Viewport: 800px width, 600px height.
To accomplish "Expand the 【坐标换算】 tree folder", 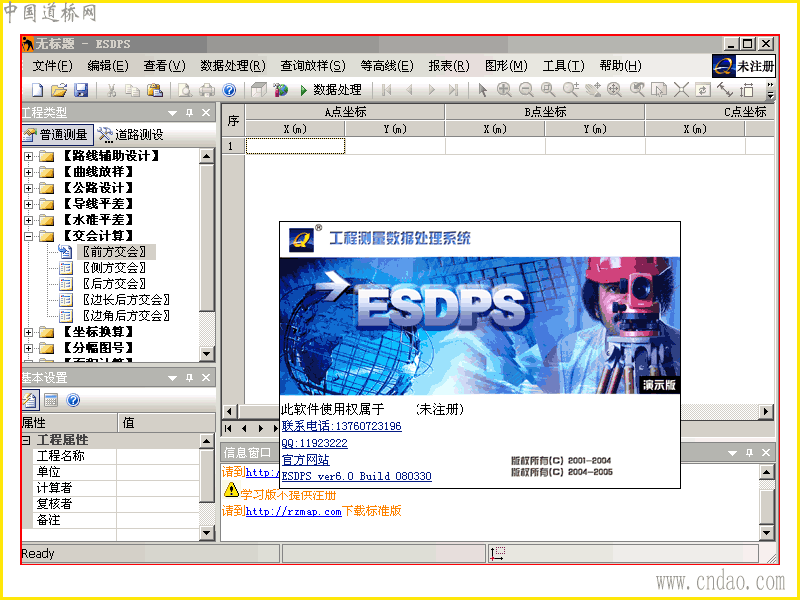I will click(x=29, y=332).
